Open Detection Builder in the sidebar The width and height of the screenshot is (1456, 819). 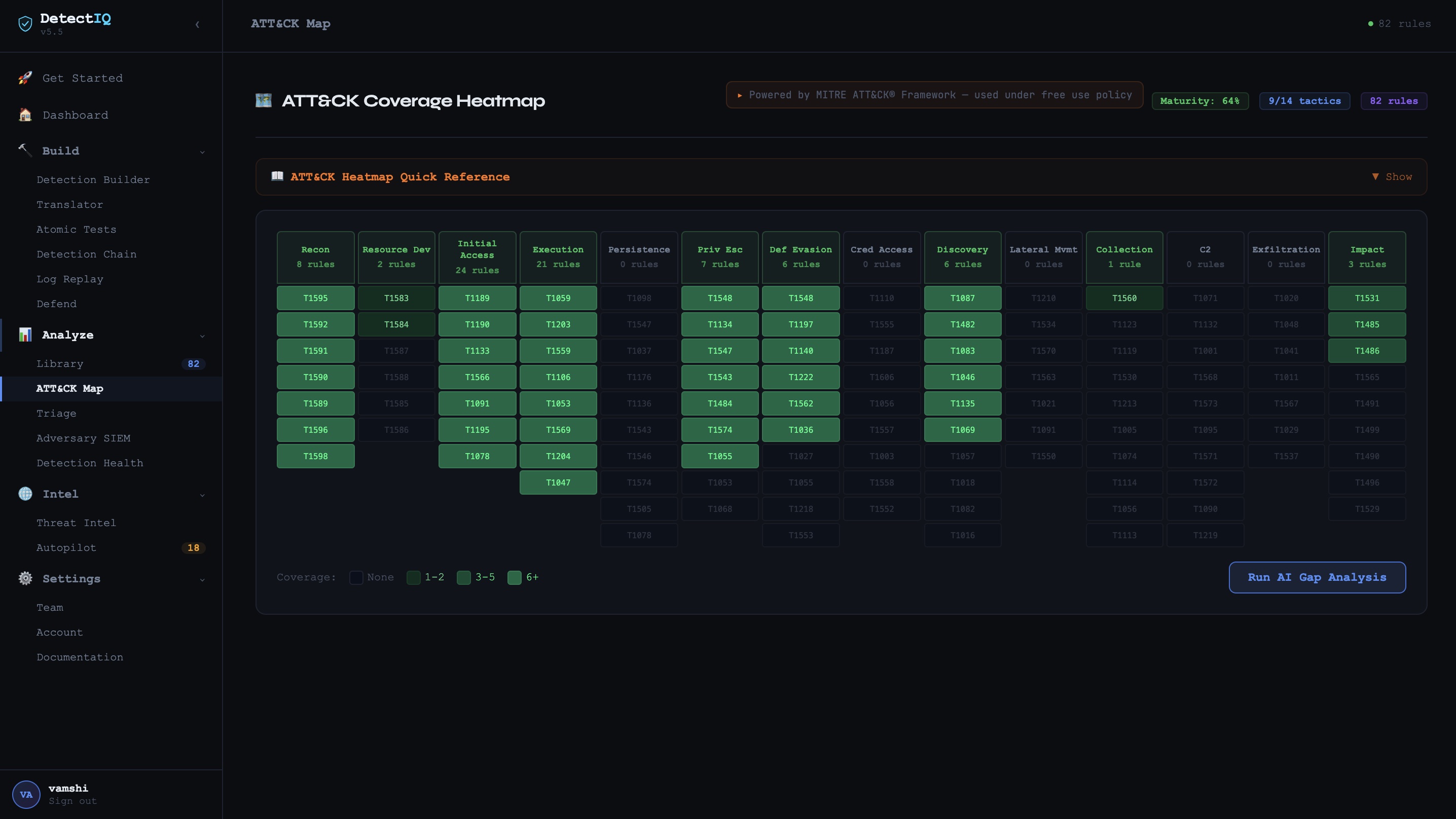(93, 180)
